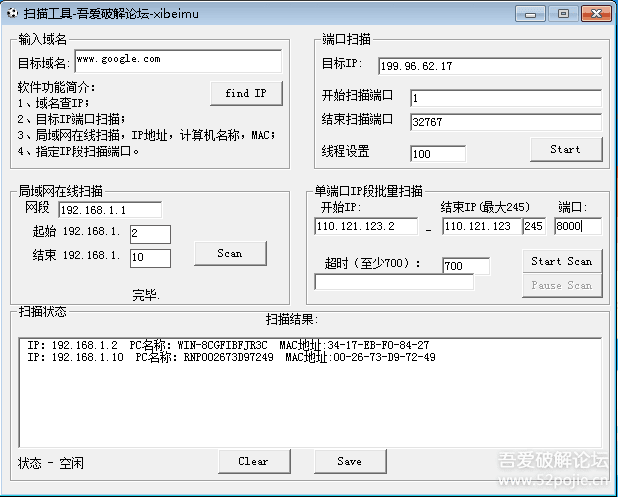Click the Clear button
Viewport: 618px width, 497px height.
click(x=253, y=461)
